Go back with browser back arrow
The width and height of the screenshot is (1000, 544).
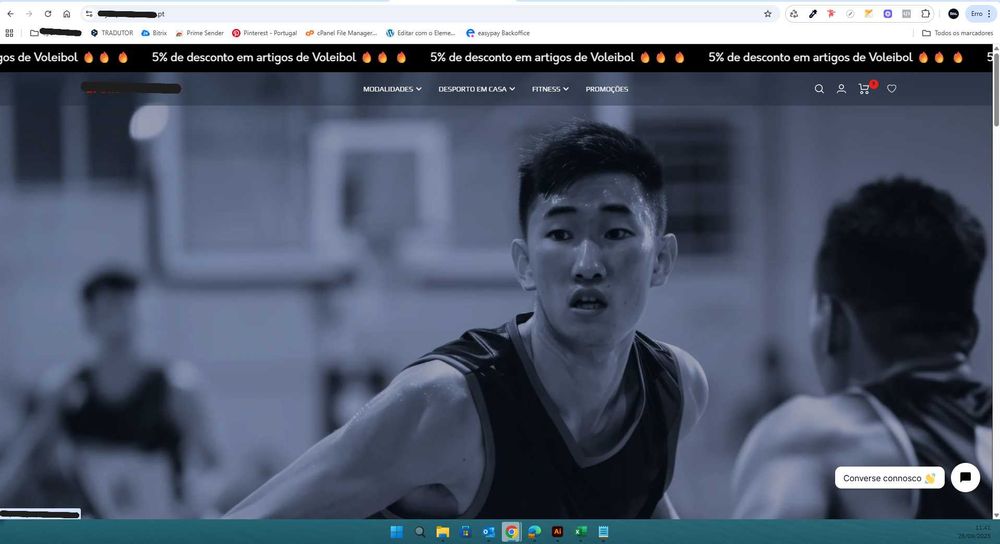click(11, 13)
